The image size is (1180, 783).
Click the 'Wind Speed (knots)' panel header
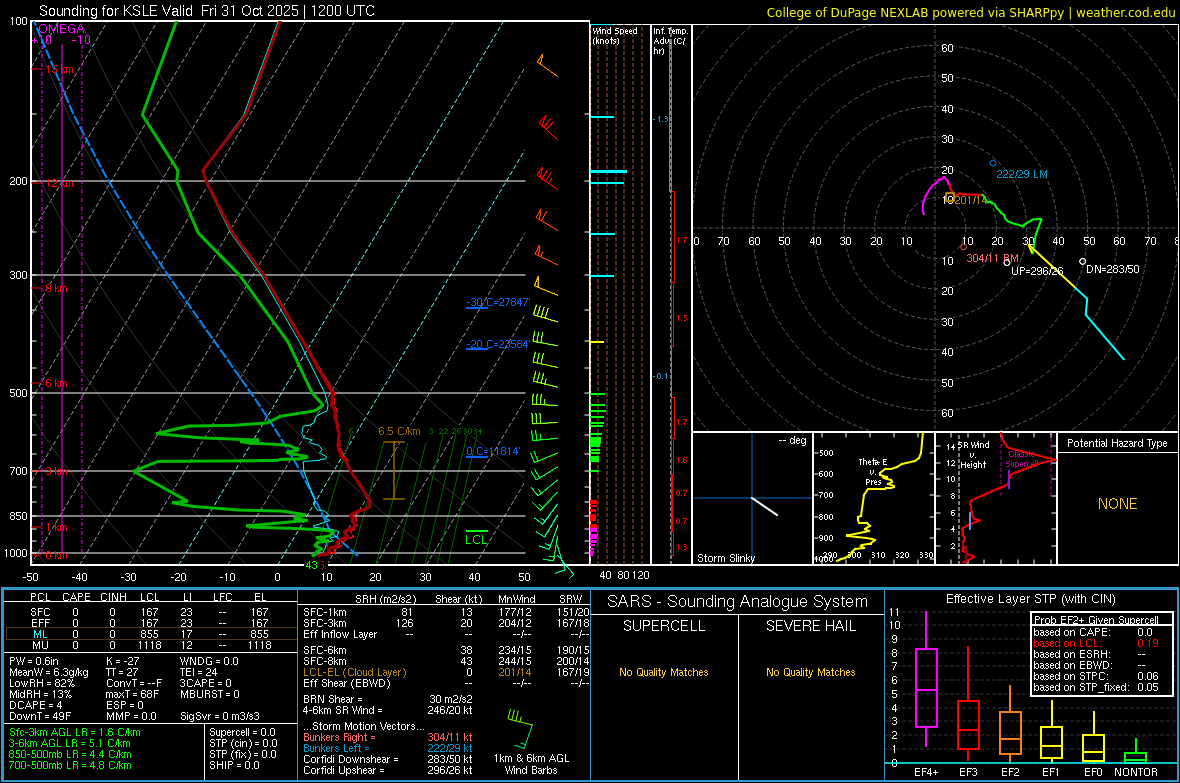tap(615, 35)
